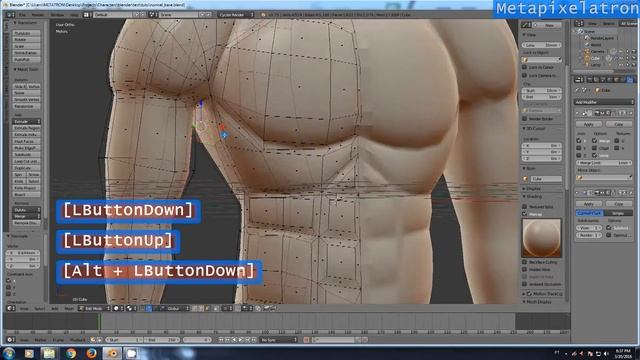The width and height of the screenshot is (640, 360).
Task: Toggle Lock Camera to View checkbox
Action: [x=525, y=76]
